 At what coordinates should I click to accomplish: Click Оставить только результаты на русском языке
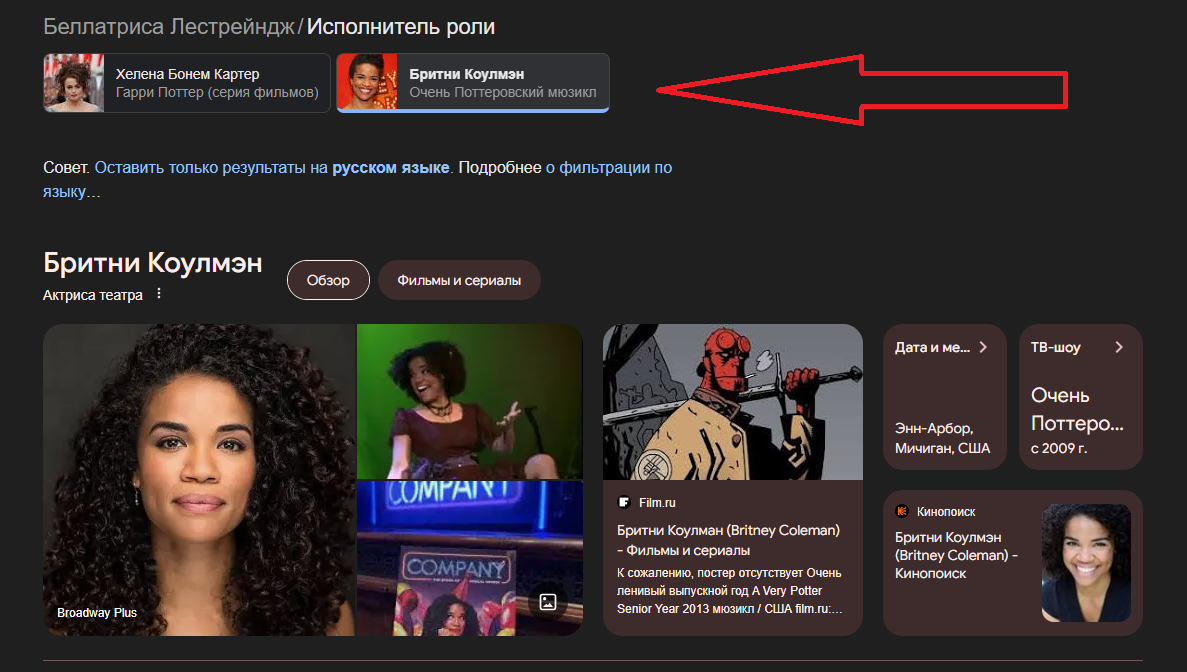272,167
